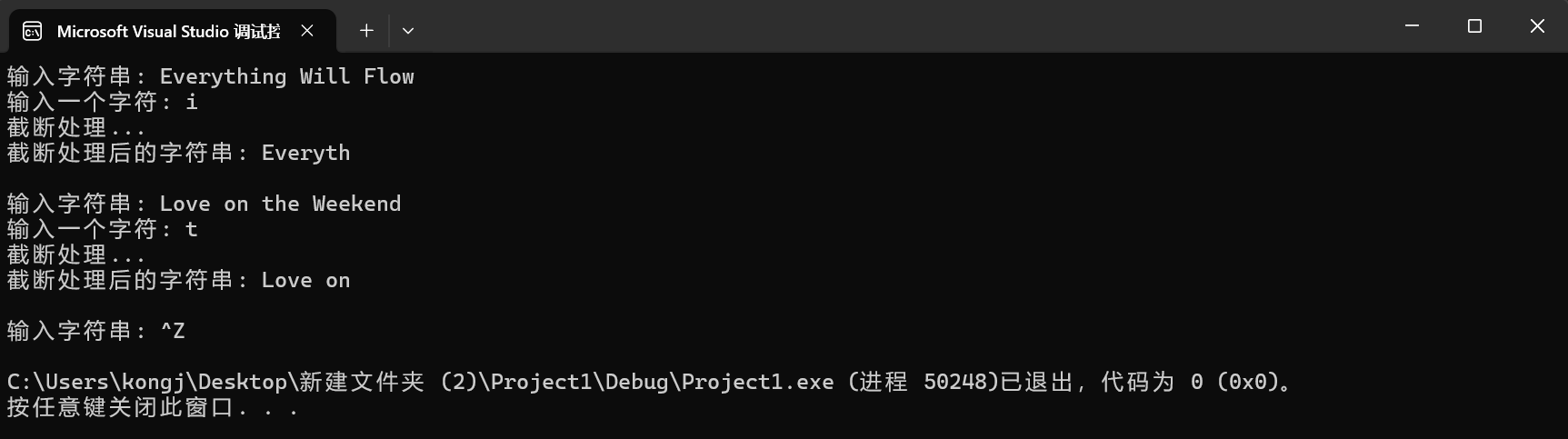Open a new terminal tab with plus
This screenshot has height=439, width=1568.
tap(366, 31)
